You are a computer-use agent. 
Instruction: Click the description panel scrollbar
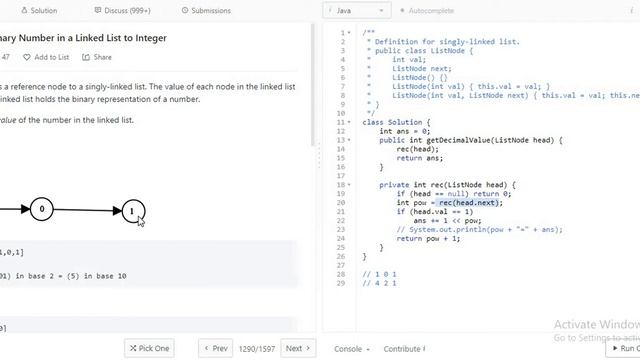click(313, 85)
